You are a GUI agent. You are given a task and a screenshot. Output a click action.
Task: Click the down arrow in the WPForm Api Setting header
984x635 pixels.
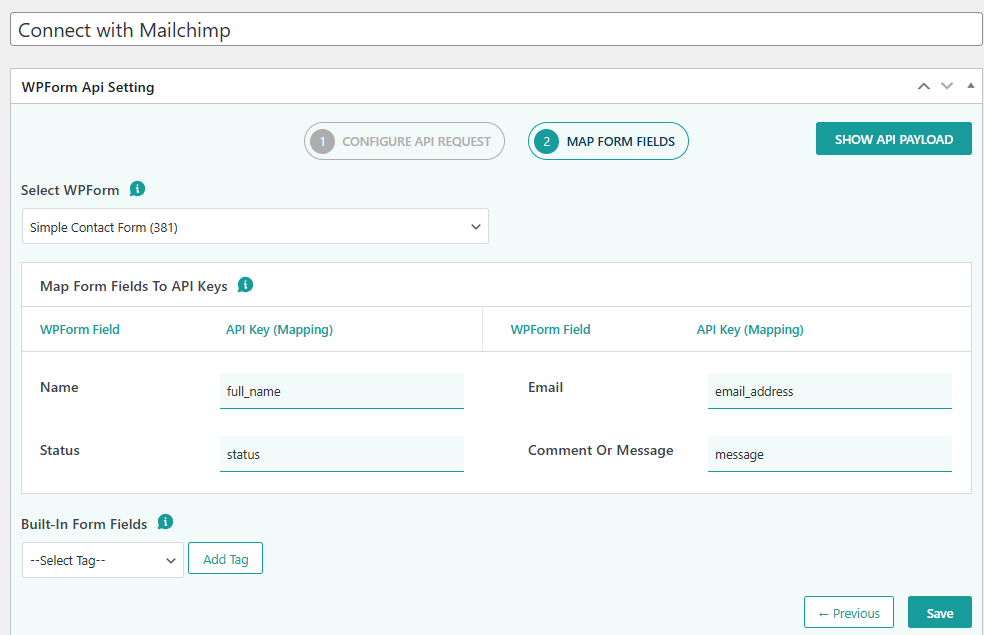tap(946, 86)
